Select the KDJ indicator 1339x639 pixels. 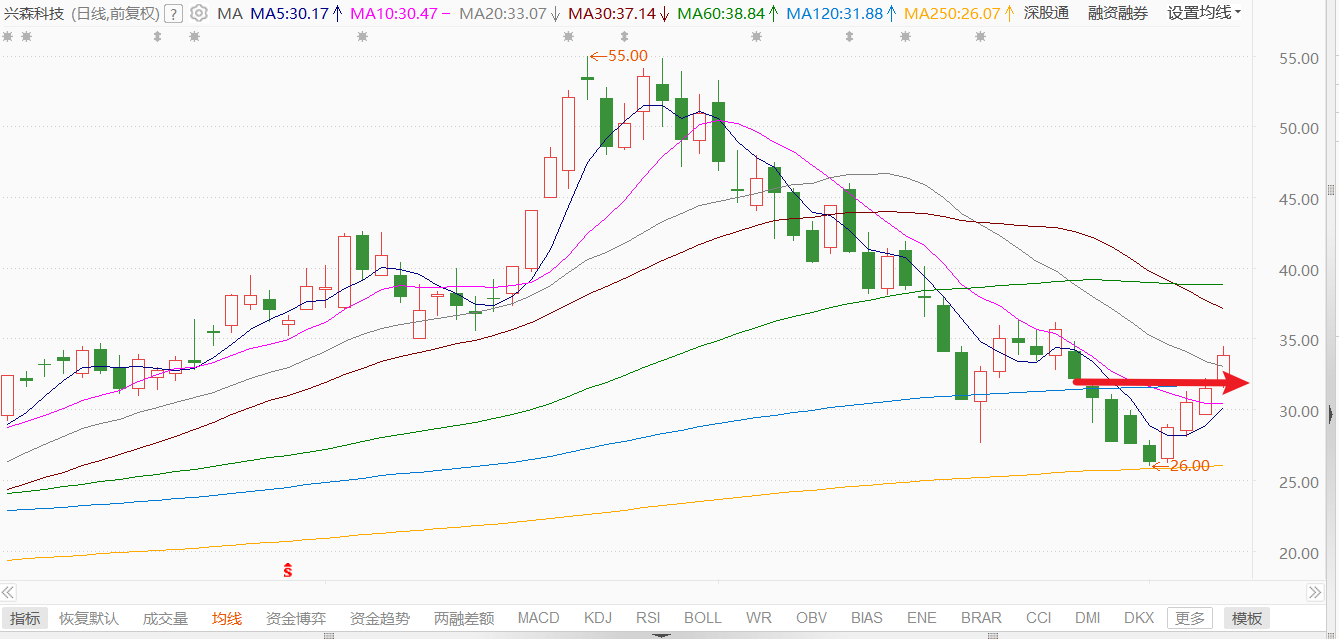(x=598, y=618)
